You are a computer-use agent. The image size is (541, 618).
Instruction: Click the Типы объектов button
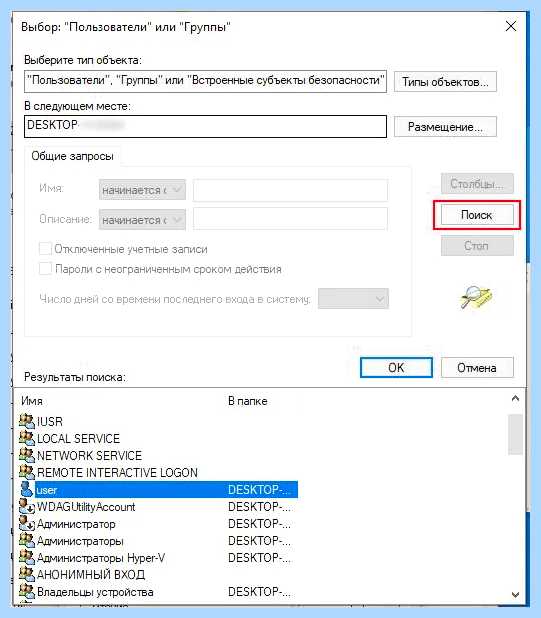point(445,82)
